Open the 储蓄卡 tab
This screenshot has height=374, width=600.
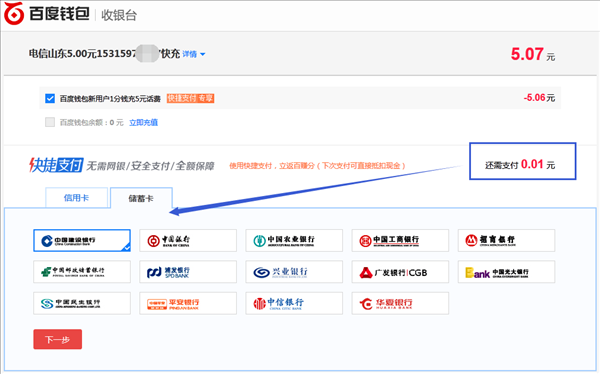[x=141, y=198]
